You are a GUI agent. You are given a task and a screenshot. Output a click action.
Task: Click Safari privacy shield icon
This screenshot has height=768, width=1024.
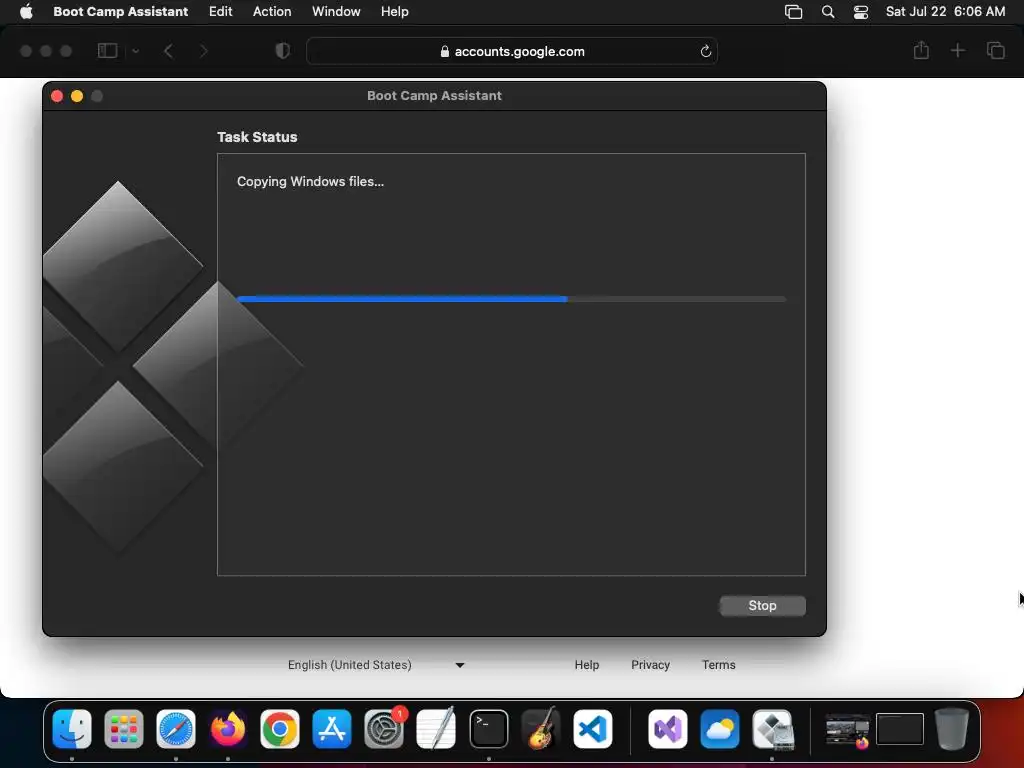282,51
